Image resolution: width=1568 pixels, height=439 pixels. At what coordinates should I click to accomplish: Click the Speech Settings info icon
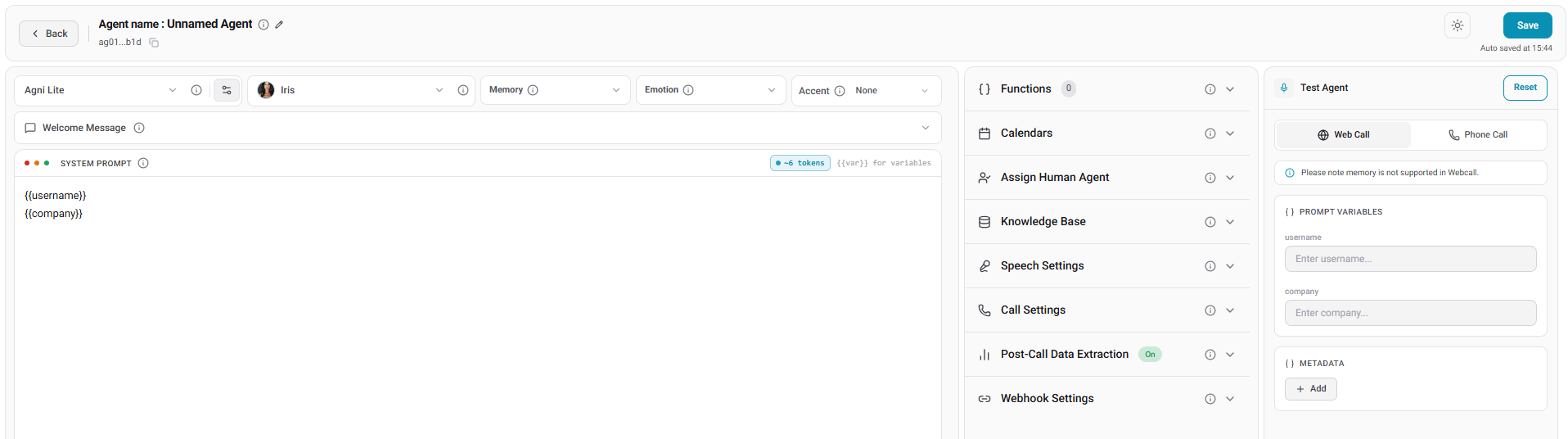point(1210,266)
